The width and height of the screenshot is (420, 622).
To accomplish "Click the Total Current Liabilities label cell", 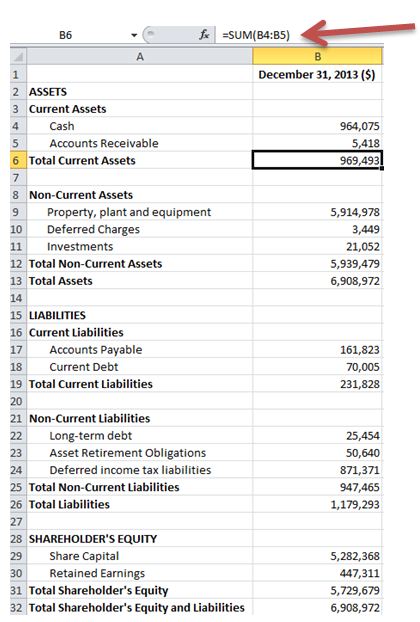I will (140, 384).
